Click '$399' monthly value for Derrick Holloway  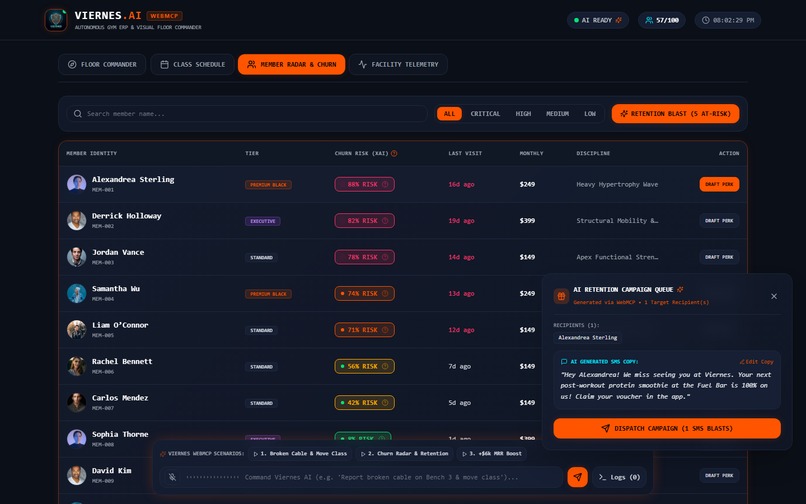click(x=527, y=221)
